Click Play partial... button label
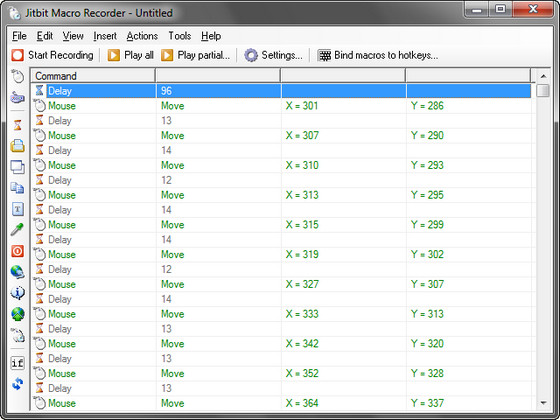The width and height of the screenshot is (560, 420). [x=204, y=55]
